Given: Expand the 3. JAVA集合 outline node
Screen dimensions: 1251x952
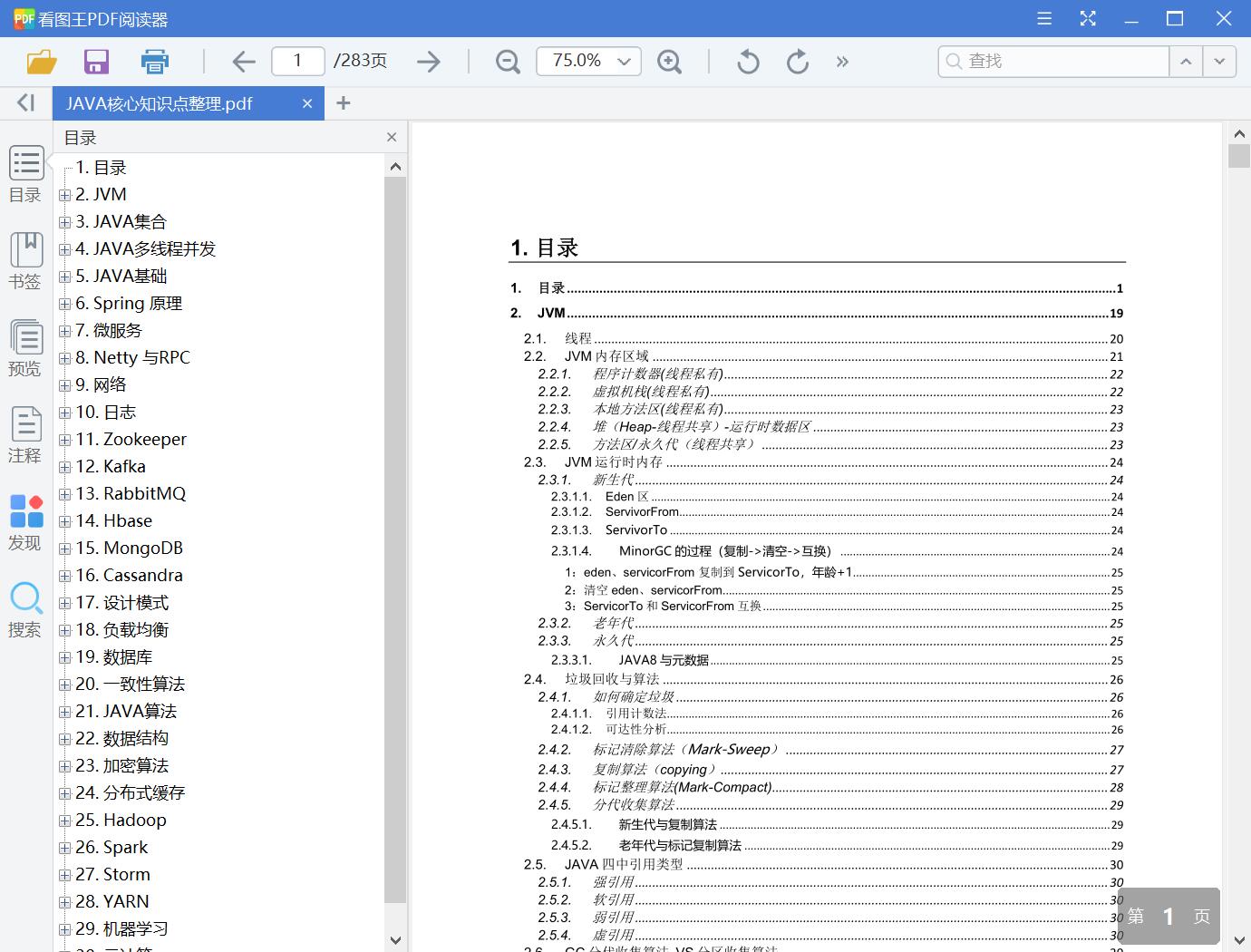Looking at the screenshot, I should tap(64, 222).
